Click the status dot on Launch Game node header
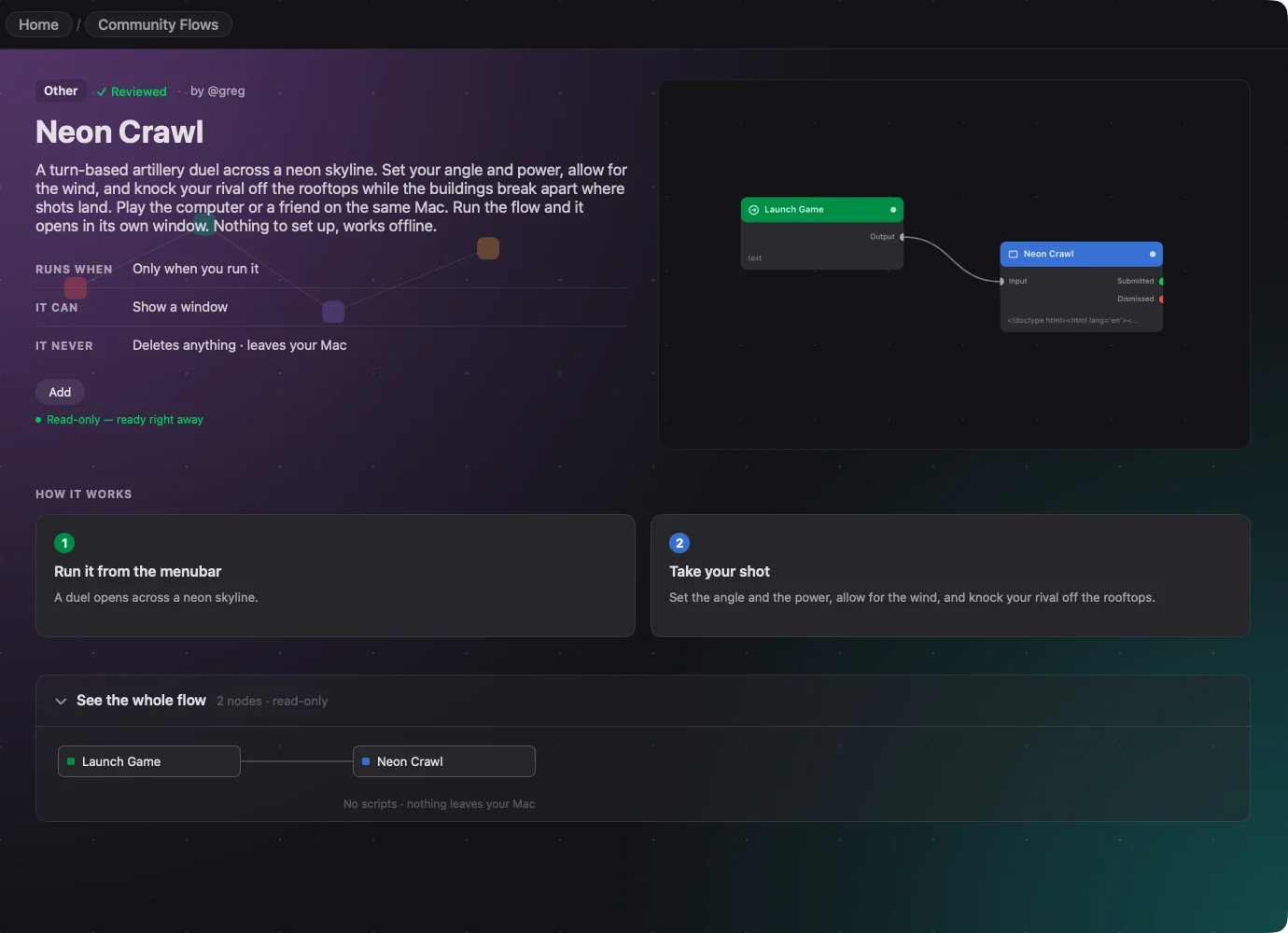The height and width of the screenshot is (933, 1288). (x=893, y=210)
